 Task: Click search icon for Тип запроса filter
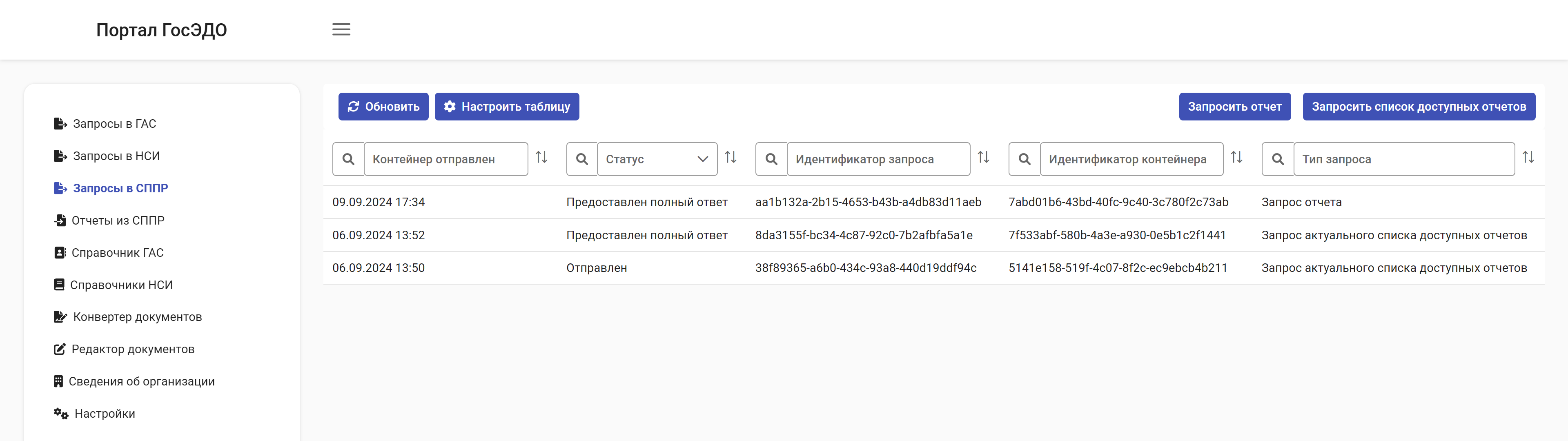1278,159
